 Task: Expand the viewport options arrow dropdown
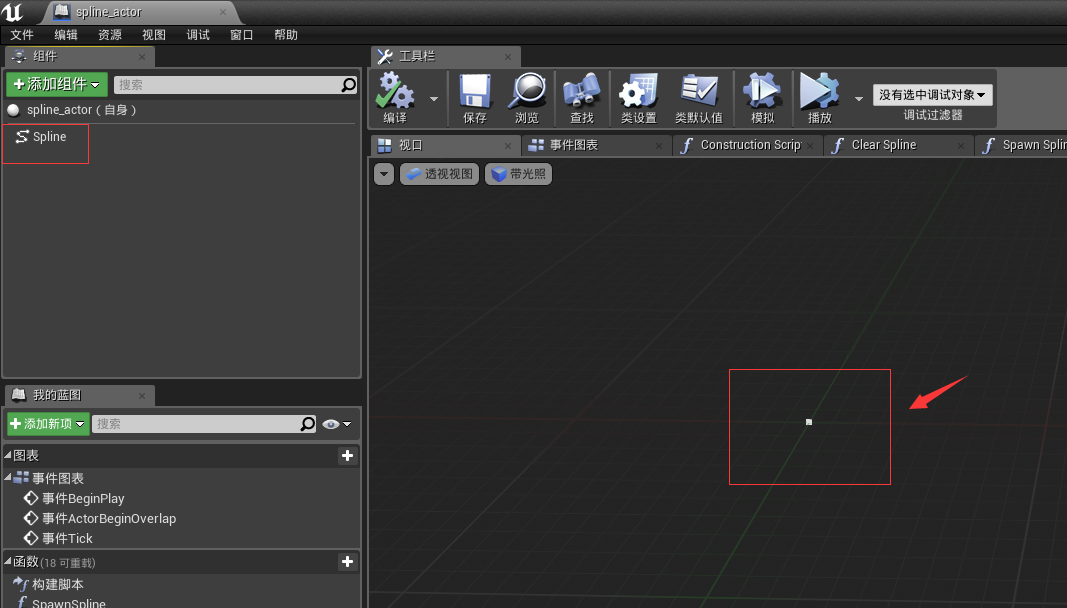384,174
